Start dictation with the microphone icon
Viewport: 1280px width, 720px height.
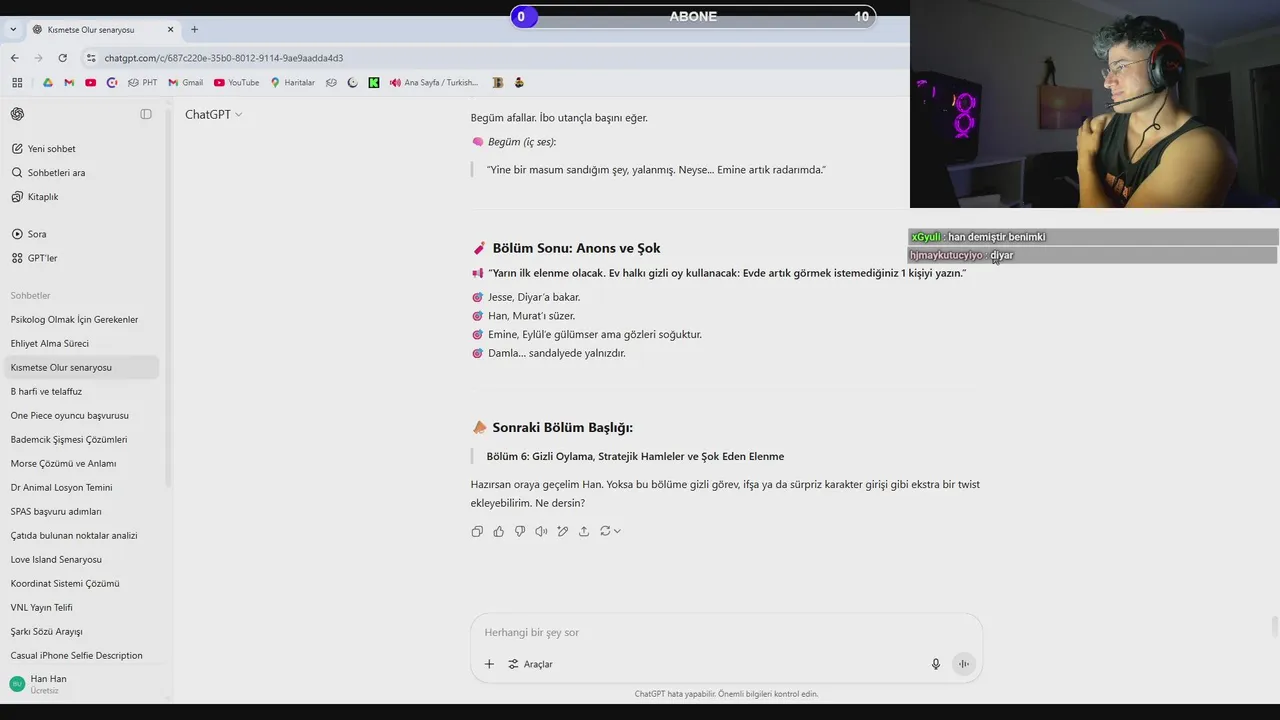[x=936, y=664]
